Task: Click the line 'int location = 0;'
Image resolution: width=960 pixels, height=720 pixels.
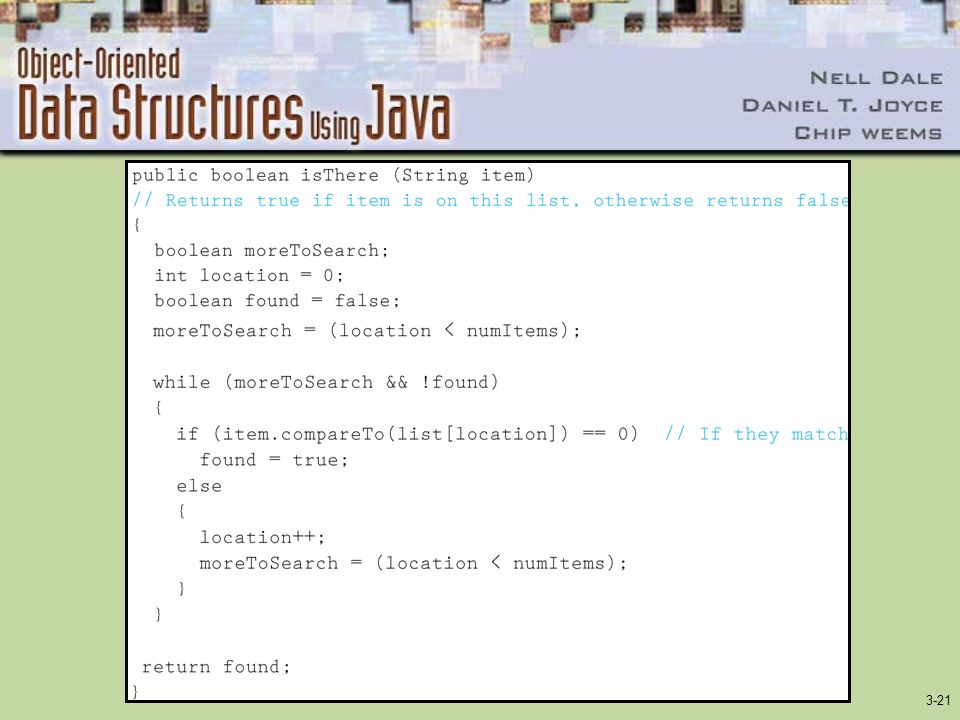Action: click(249, 276)
